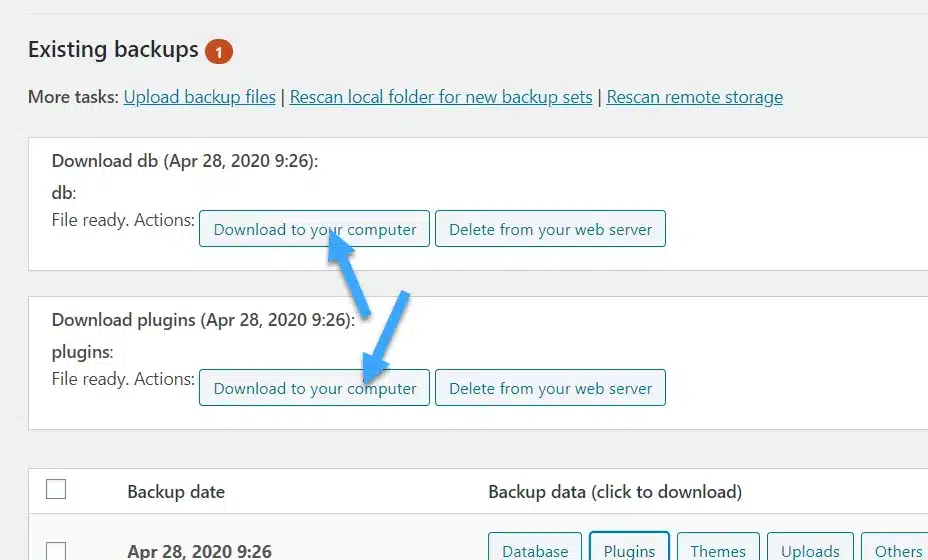The height and width of the screenshot is (560, 928).
Task: Select the Rescan remote storage link
Action: 694,97
